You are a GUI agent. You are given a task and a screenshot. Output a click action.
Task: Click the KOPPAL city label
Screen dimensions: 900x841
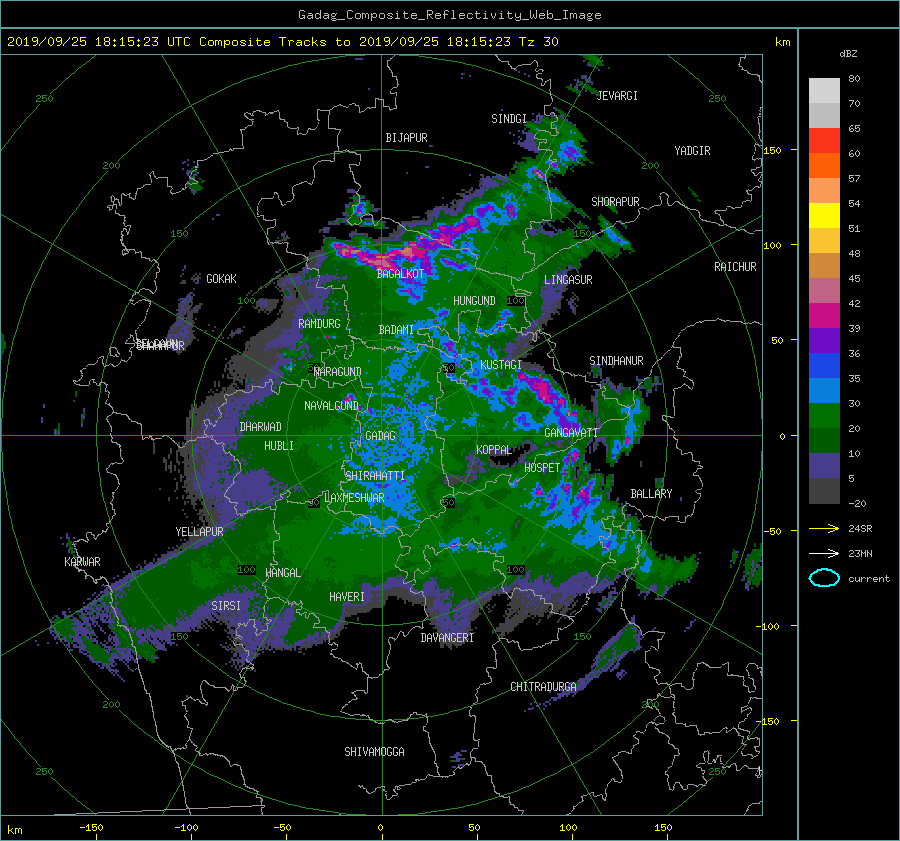[494, 450]
